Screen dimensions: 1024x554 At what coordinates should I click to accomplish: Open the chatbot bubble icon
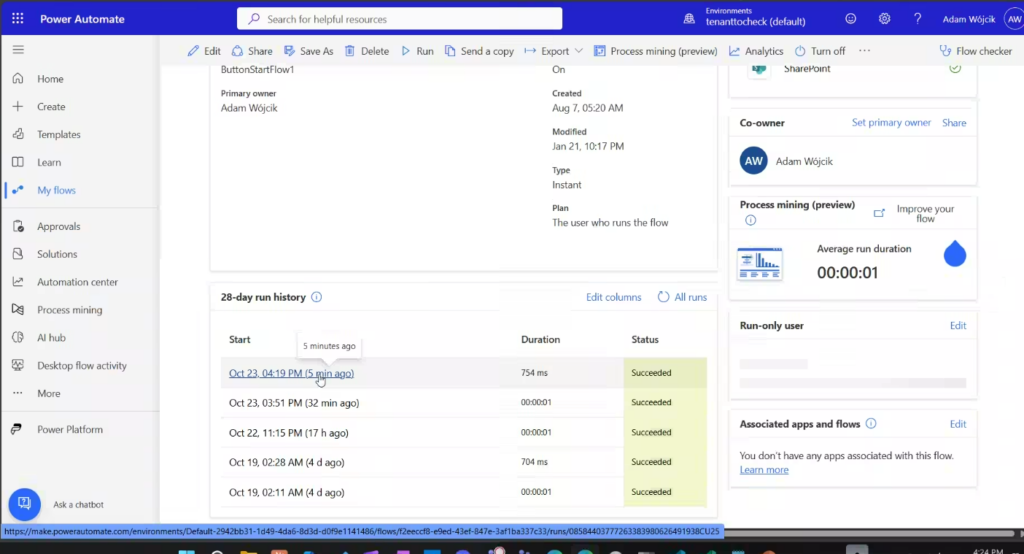pos(24,504)
